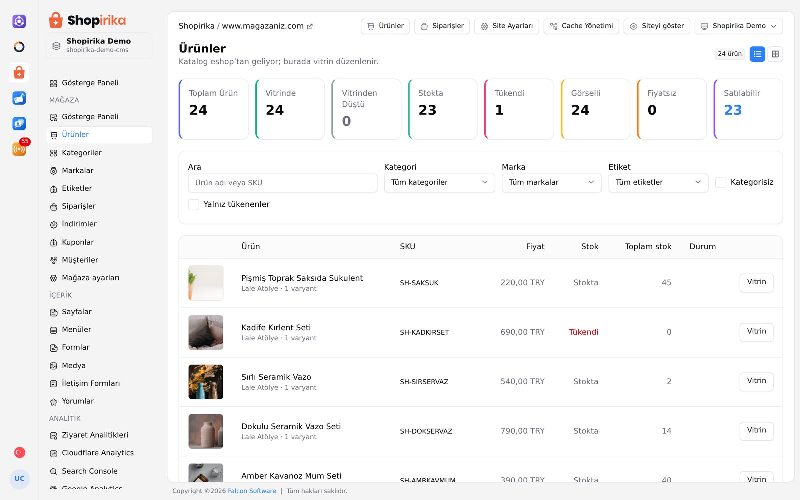Screen dimensions: 800x500
Task: Click the Shopirika logo
Action: point(87,20)
